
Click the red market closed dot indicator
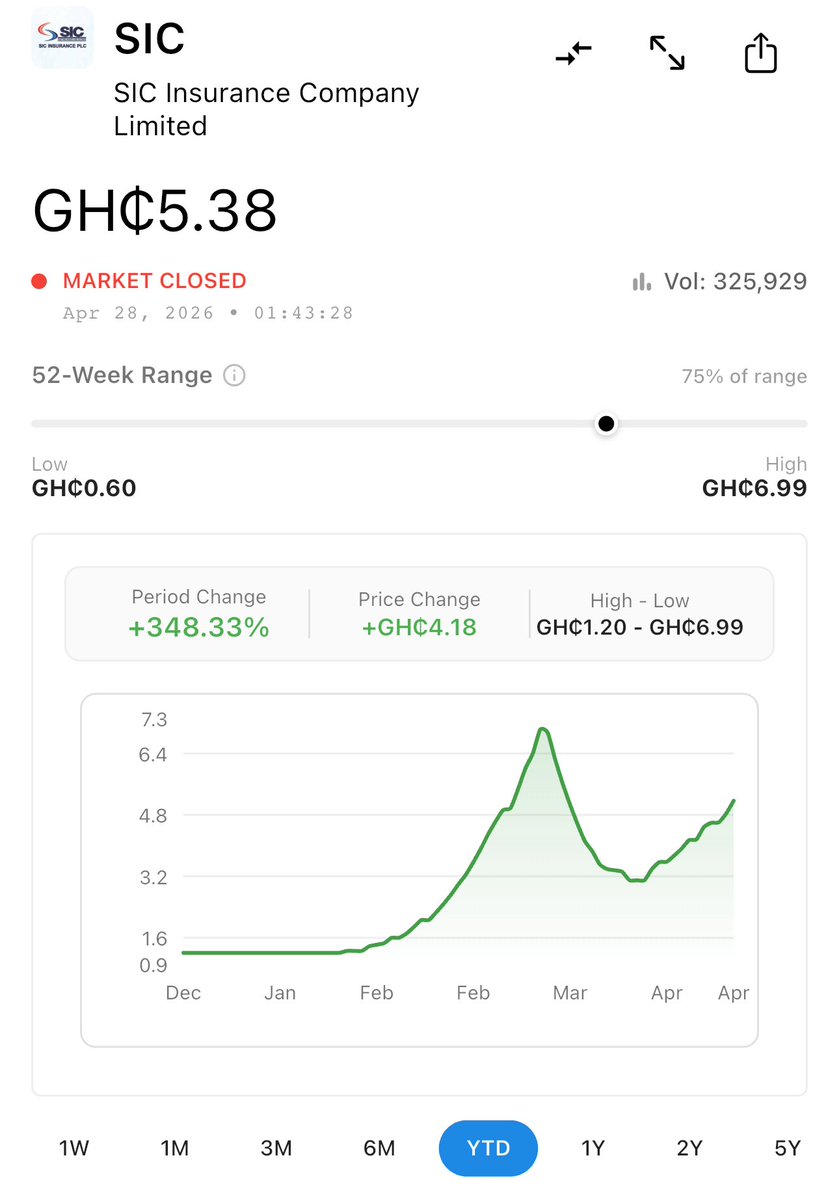(x=38, y=281)
